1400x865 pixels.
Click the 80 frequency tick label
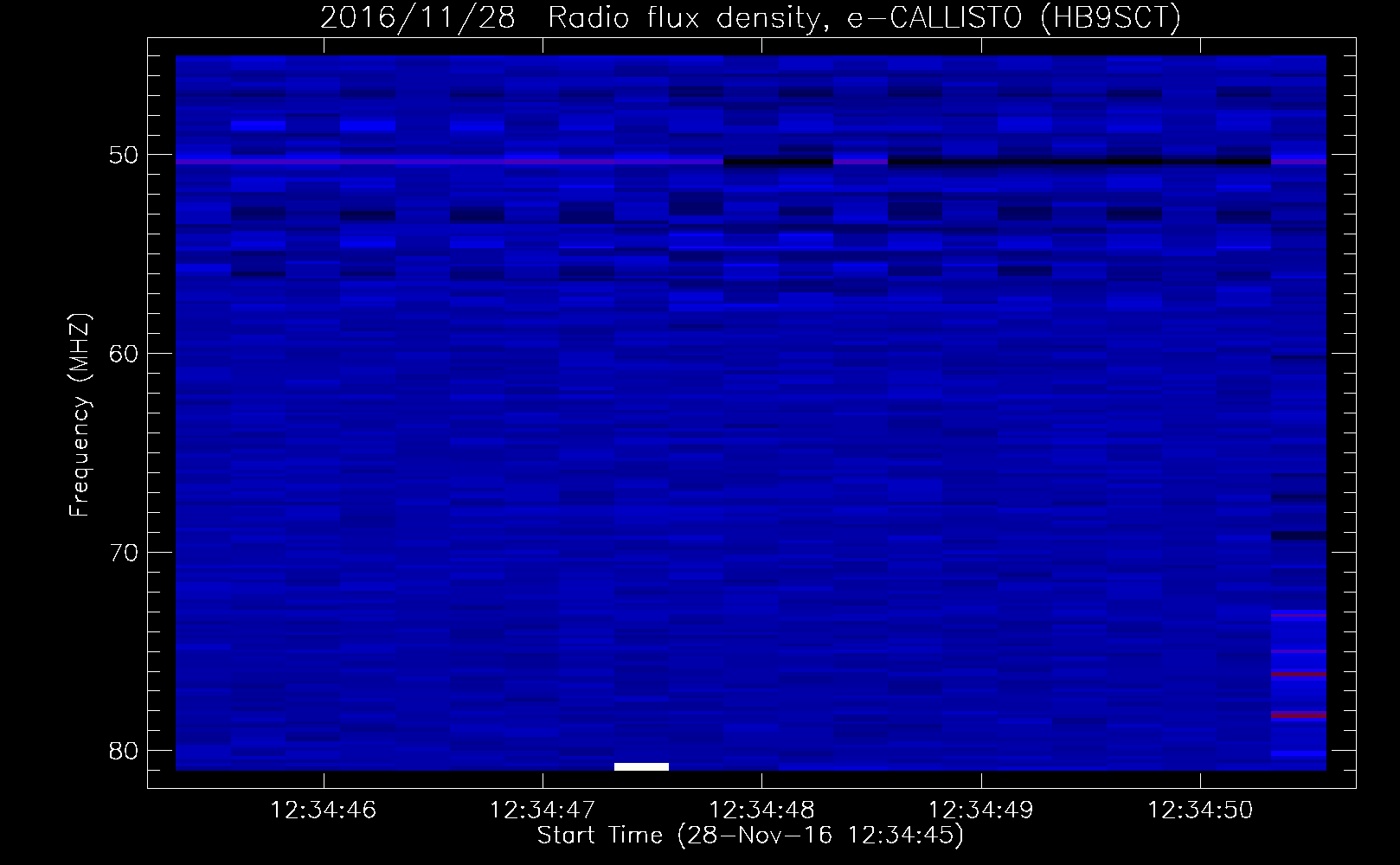[x=124, y=751]
